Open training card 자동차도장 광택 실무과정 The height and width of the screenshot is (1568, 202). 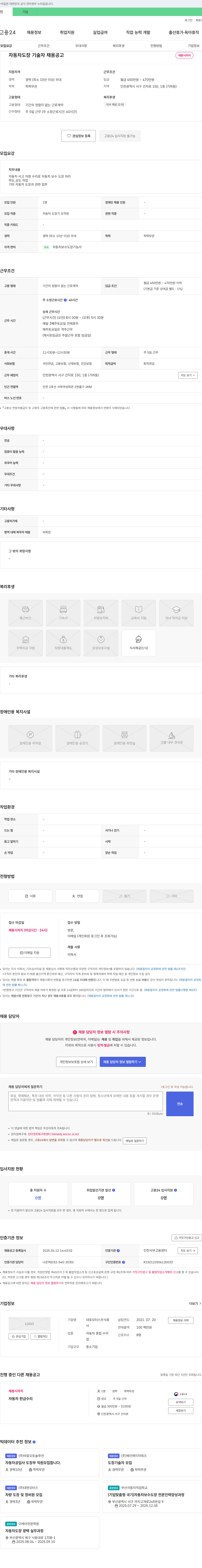[24, 1531]
